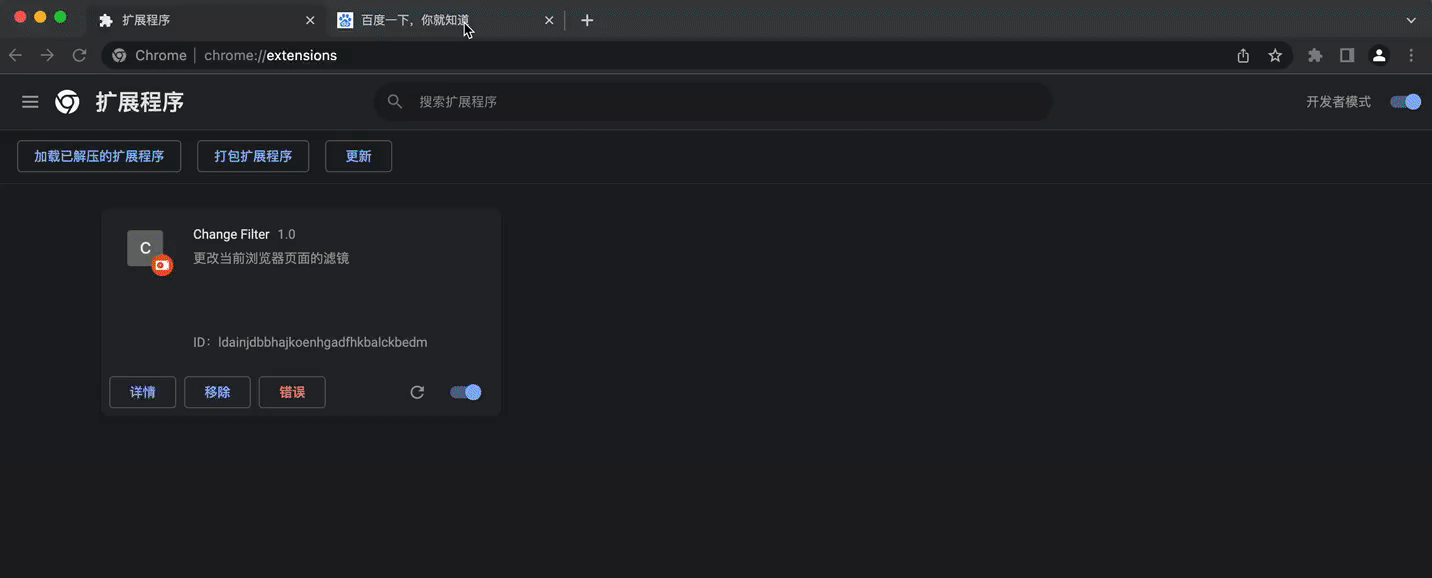
Task: Open the hamburger main menu
Action: click(30, 102)
